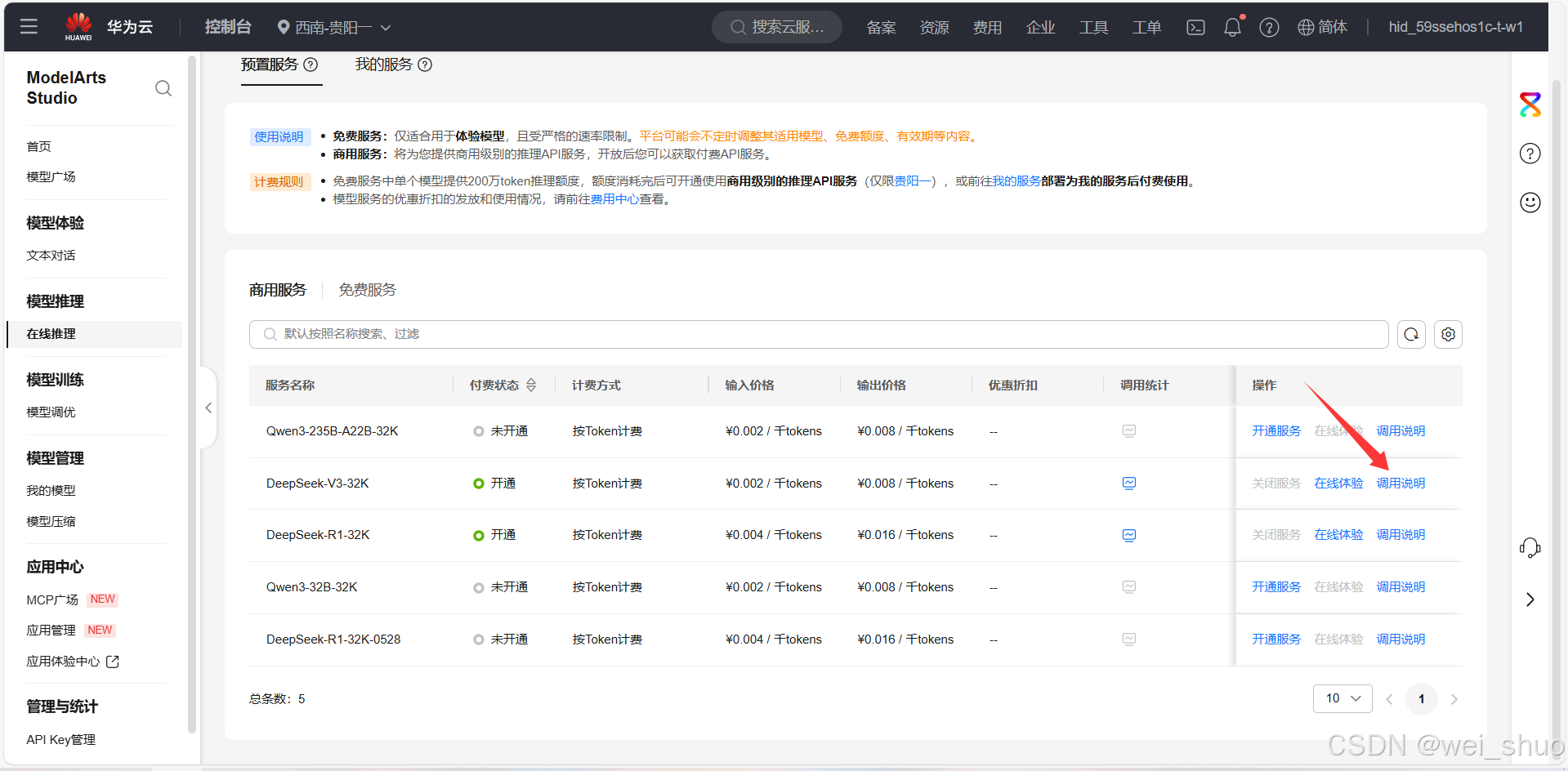The height and width of the screenshot is (771, 1568).
Task: Open 调用说明 for DeepSeek-R1-32K-0528
Action: 1400,640
